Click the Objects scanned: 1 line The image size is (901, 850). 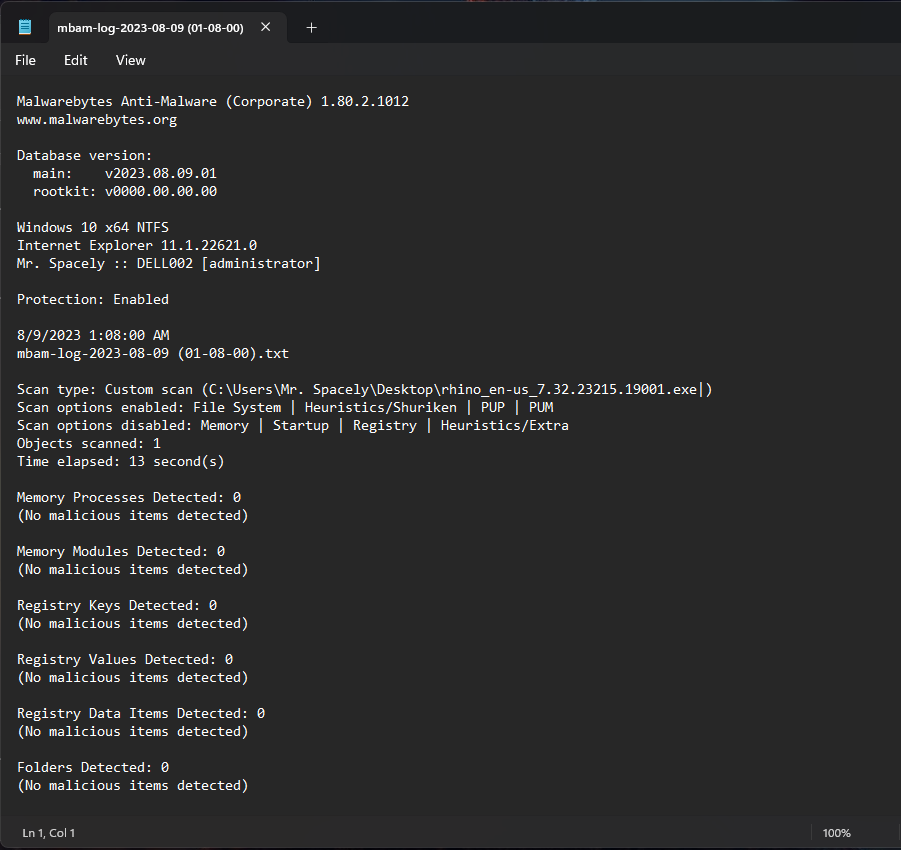coord(88,444)
